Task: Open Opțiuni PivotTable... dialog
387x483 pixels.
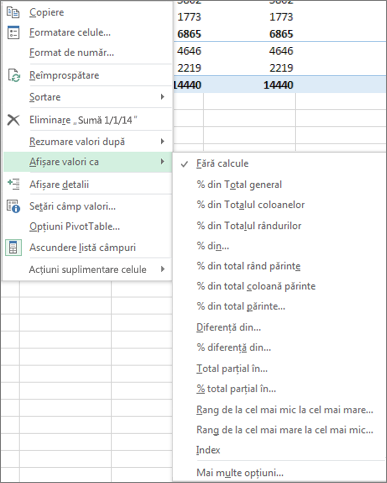Action: tap(74, 227)
